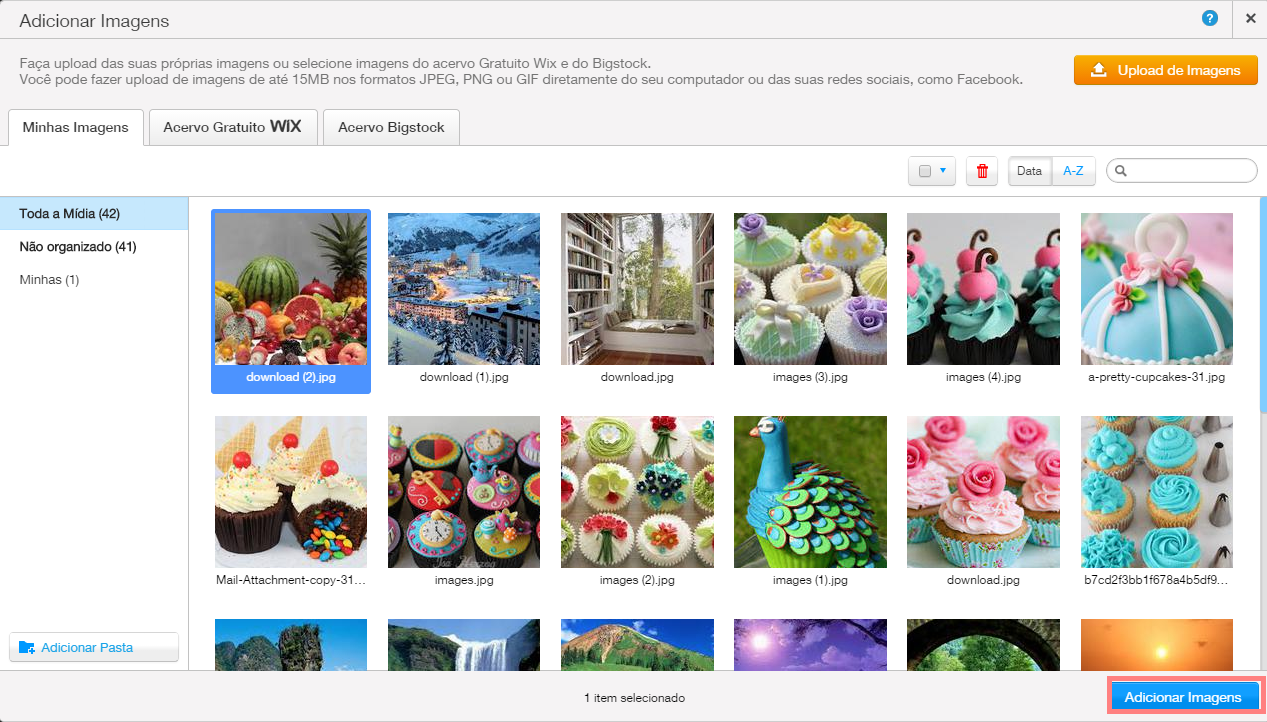Select the a-pretty-cupcakes-31.jpg thumbnail

(1157, 289)
